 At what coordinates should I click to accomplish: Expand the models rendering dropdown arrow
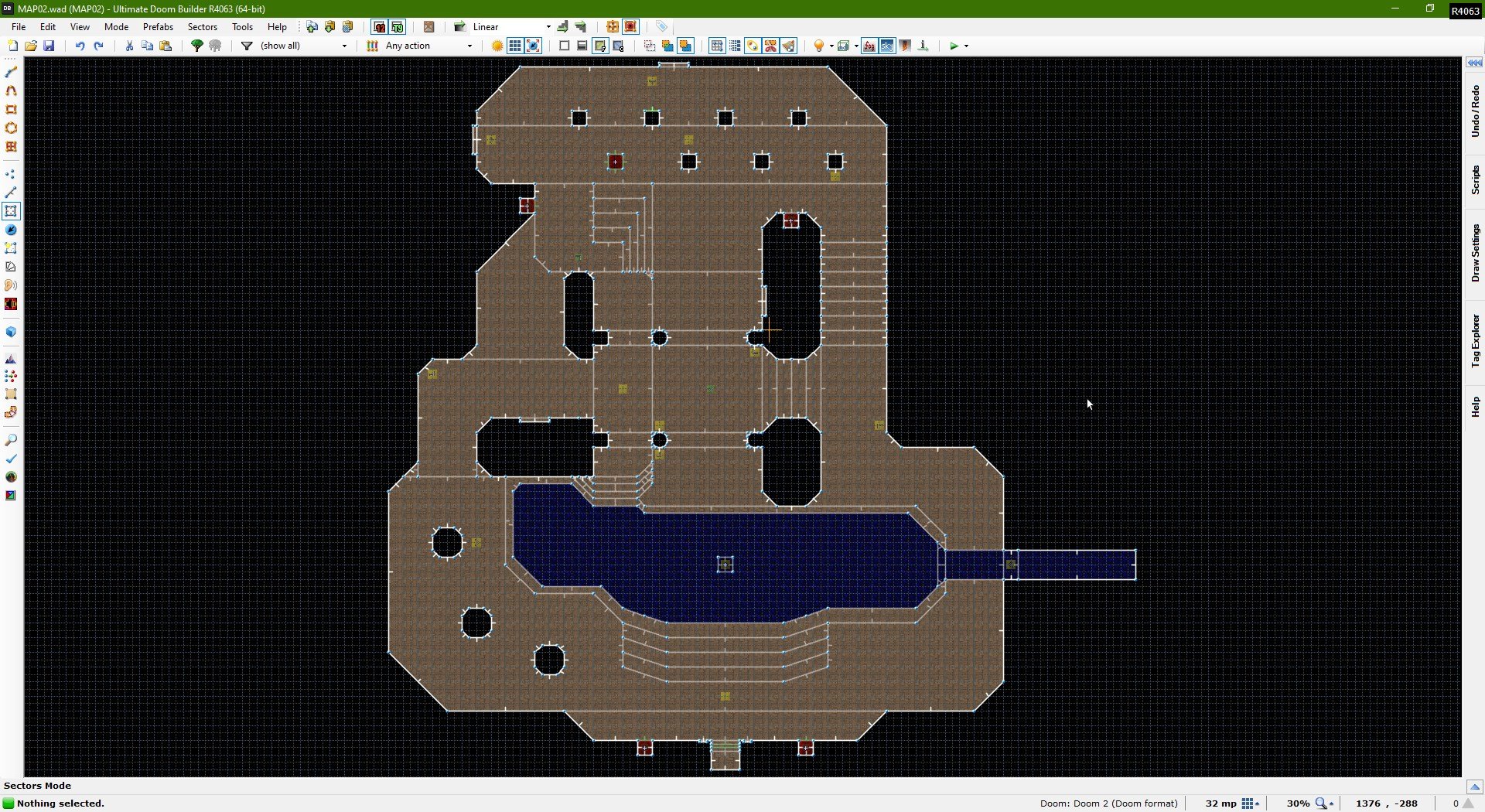(x=856, y=46)
